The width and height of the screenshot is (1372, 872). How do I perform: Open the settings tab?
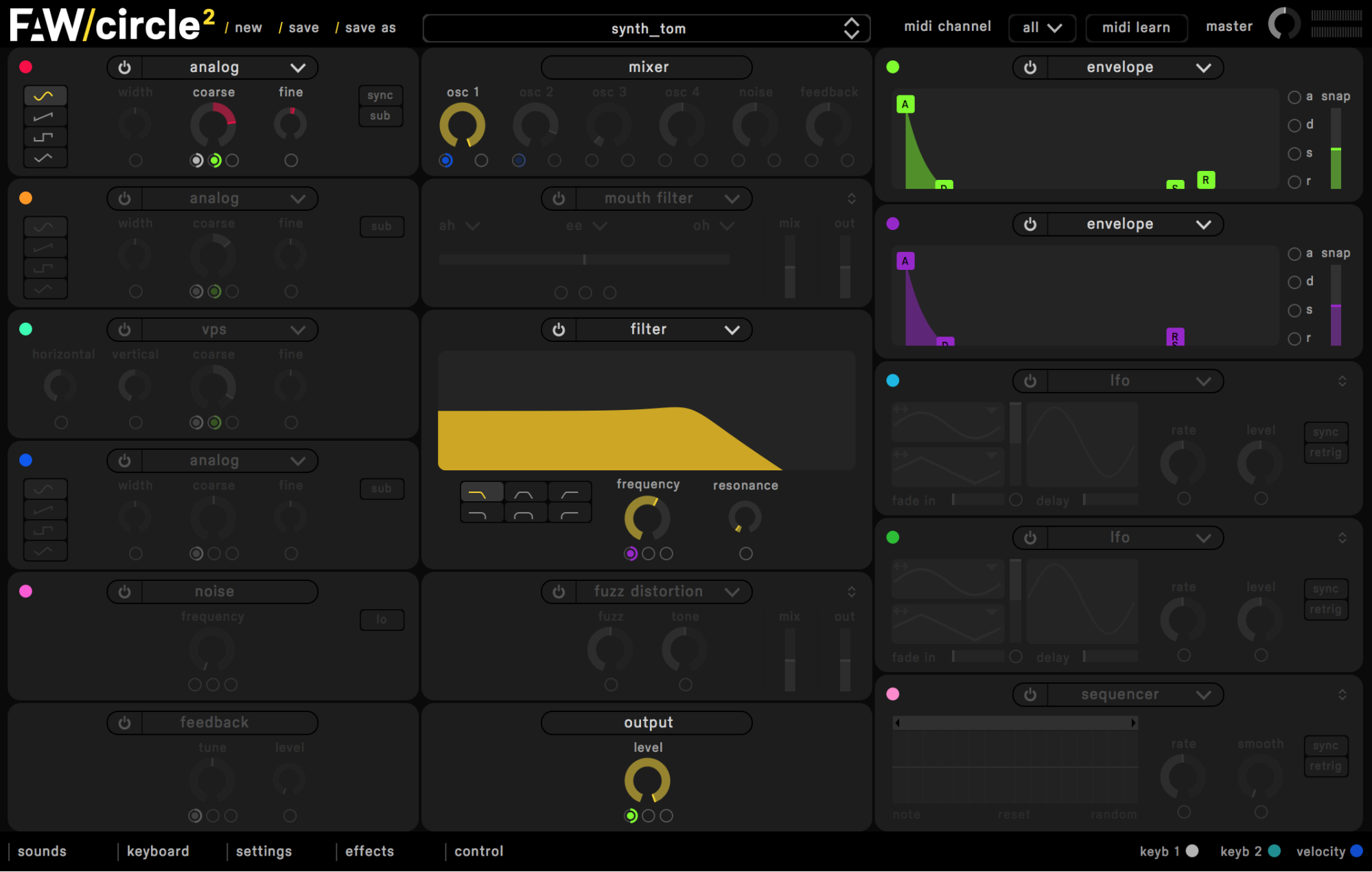tap(264, 851)
